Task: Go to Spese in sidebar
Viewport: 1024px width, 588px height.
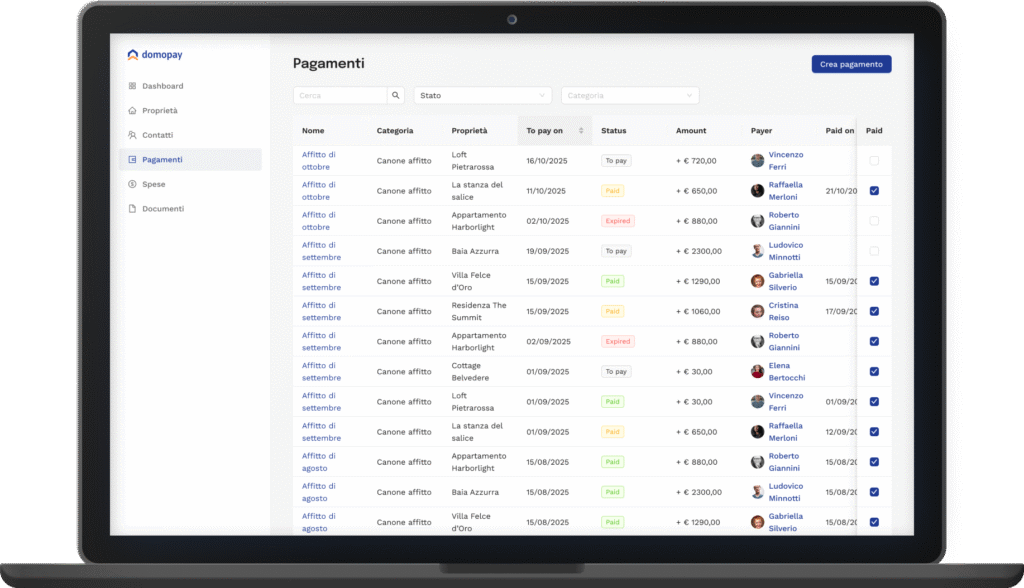Action: click(153, 184)
